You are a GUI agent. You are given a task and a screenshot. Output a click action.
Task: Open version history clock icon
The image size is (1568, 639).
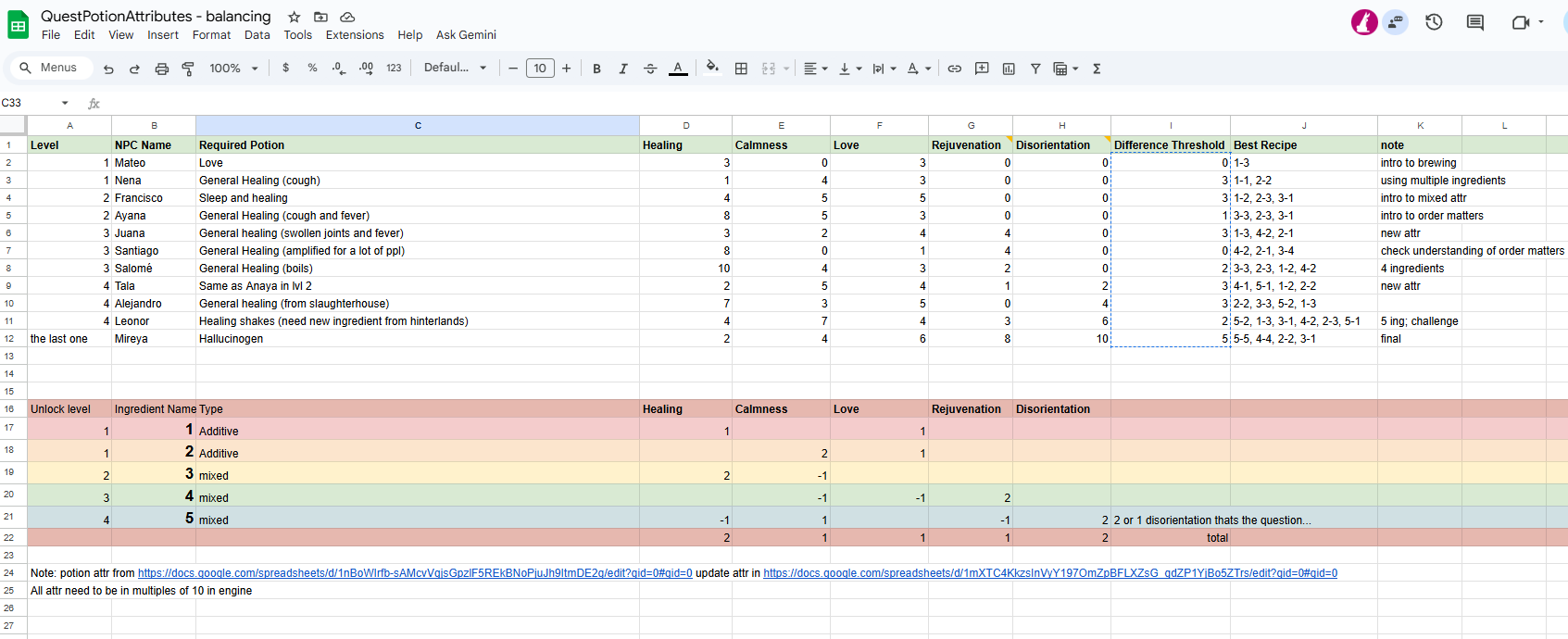pos(1434,22)
